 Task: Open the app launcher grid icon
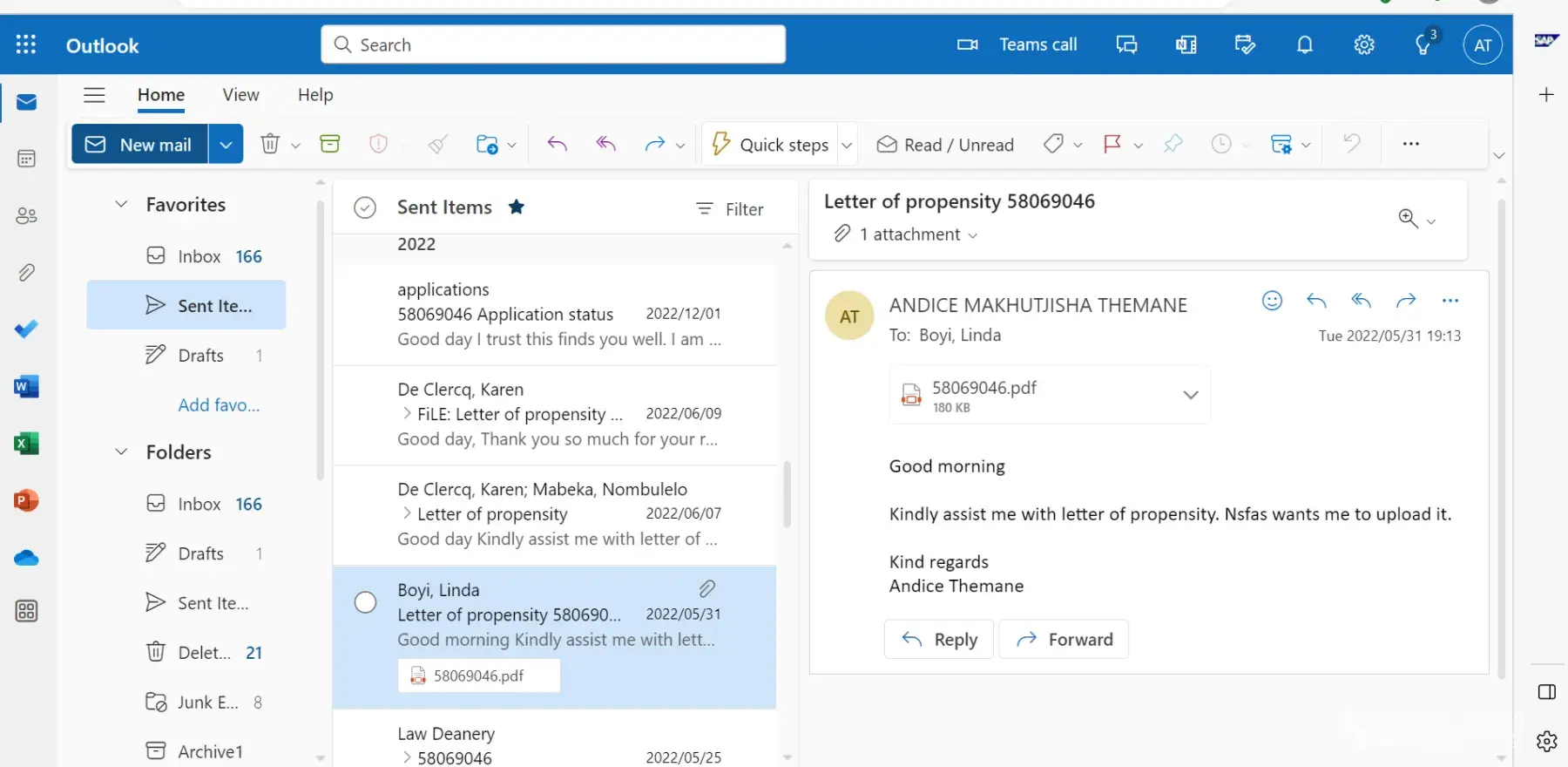pos(26,45)
